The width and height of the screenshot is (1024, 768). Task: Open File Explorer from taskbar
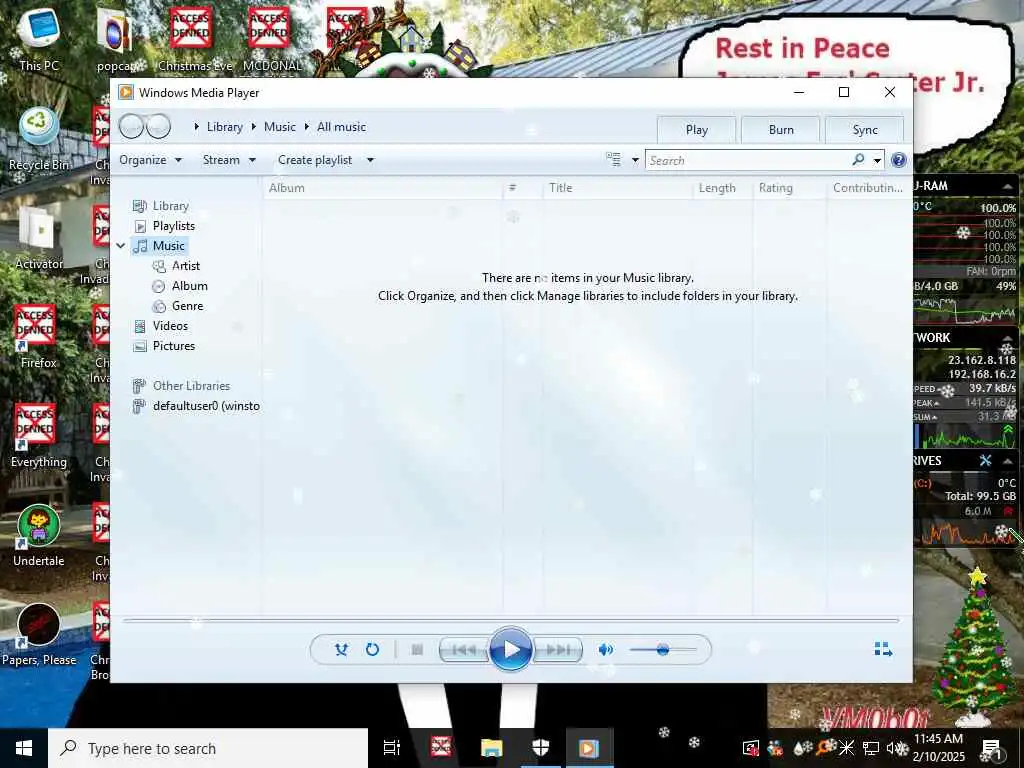492,748
